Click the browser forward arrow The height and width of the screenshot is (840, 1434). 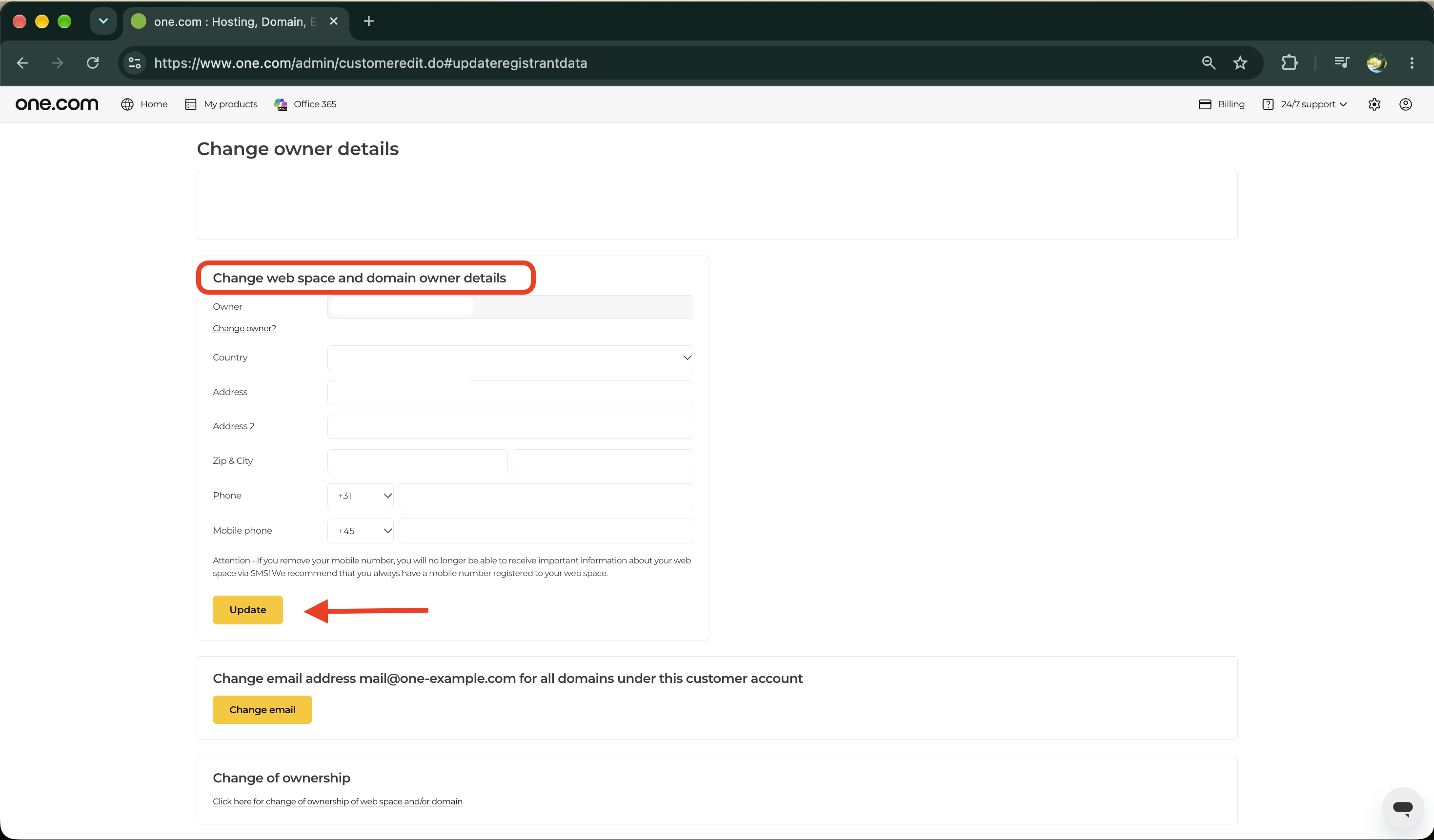tap(58, 62)
